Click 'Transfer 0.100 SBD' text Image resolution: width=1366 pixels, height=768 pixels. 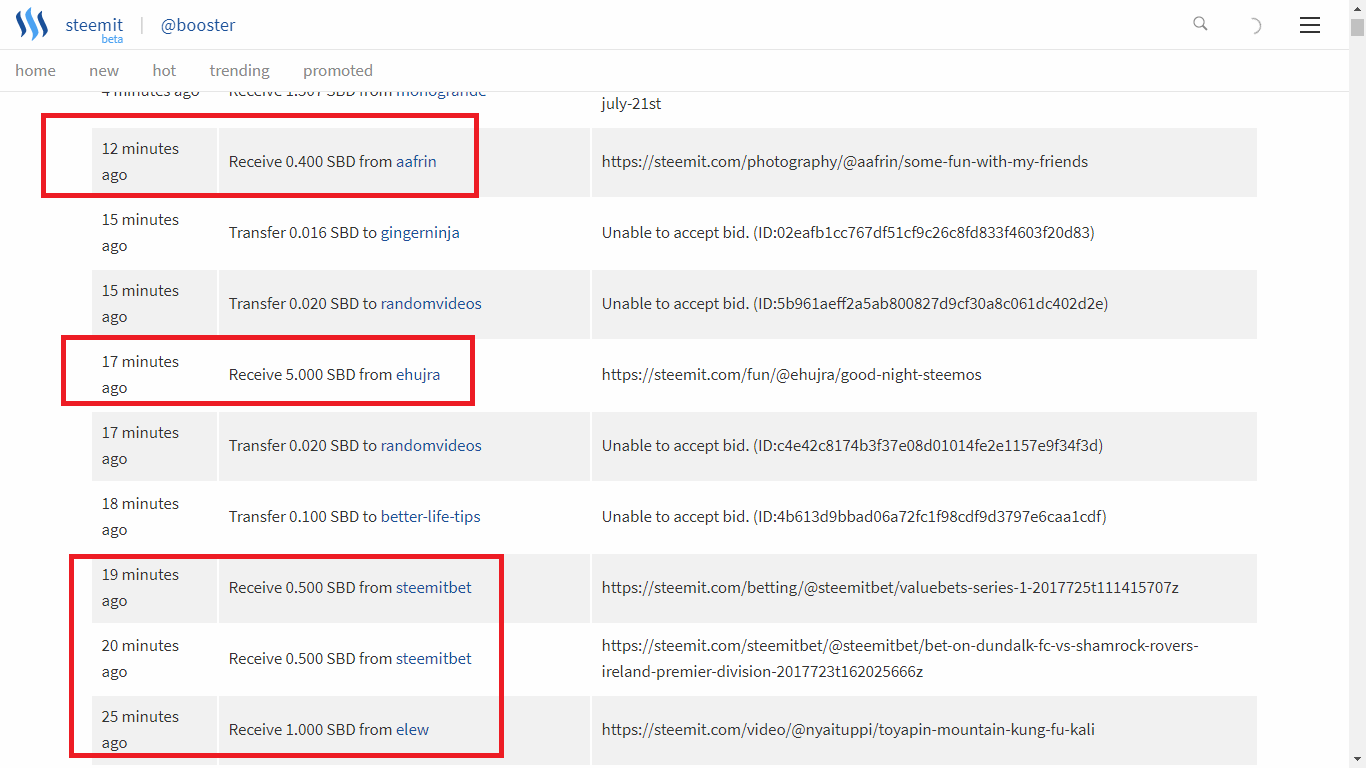pyautogui.click(x=294, y=516)
